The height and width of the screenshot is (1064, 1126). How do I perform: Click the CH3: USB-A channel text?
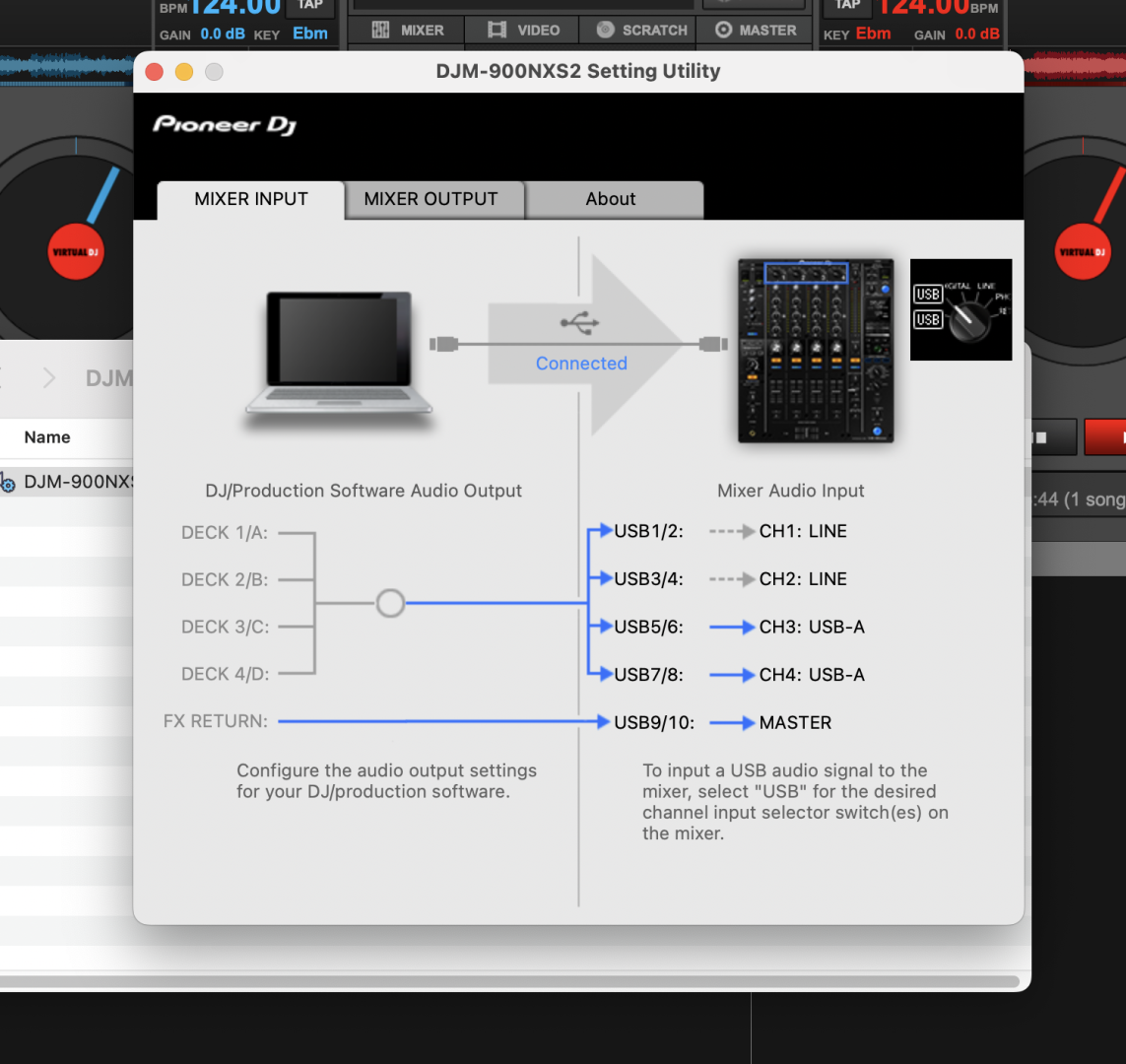coord(812,627)
